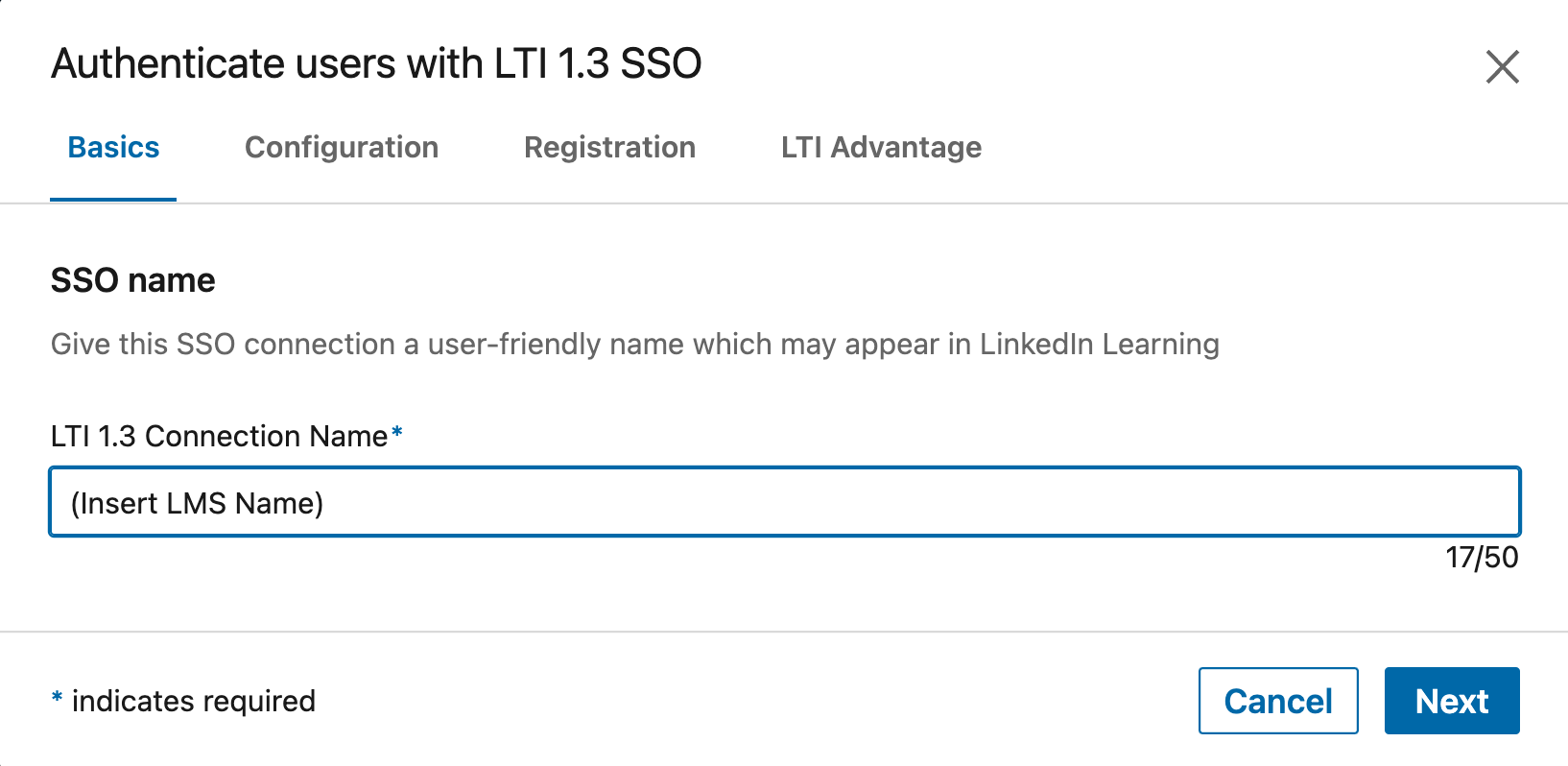Image resolution: width=1568 pixels, height=766 pixels.
Task: Click the dialog title Authenticate users with LTI 1.3 SSO
Action: click(x=376, y=63)
